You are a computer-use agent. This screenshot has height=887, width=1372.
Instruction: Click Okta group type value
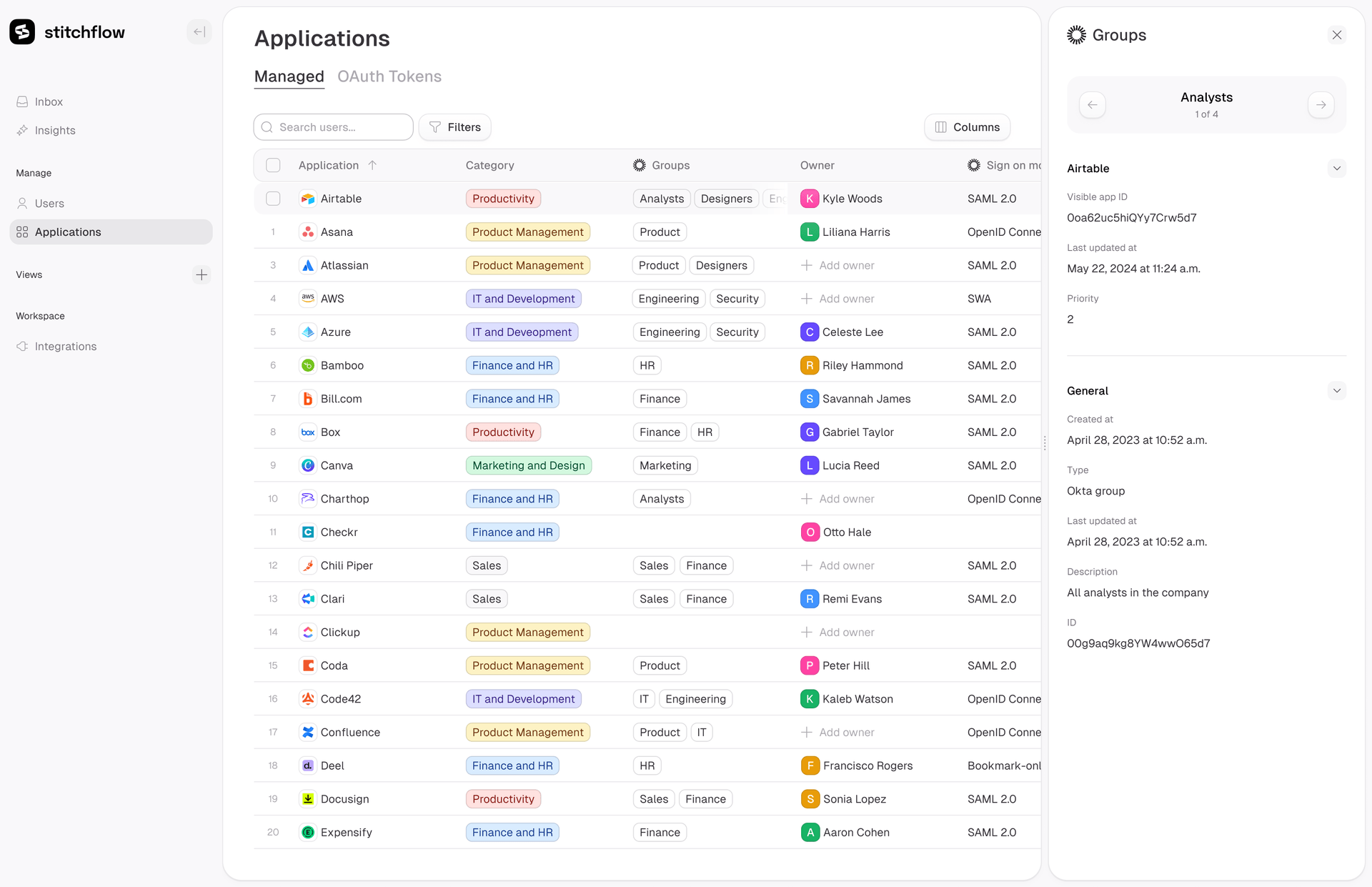(x=1095, y=491)
